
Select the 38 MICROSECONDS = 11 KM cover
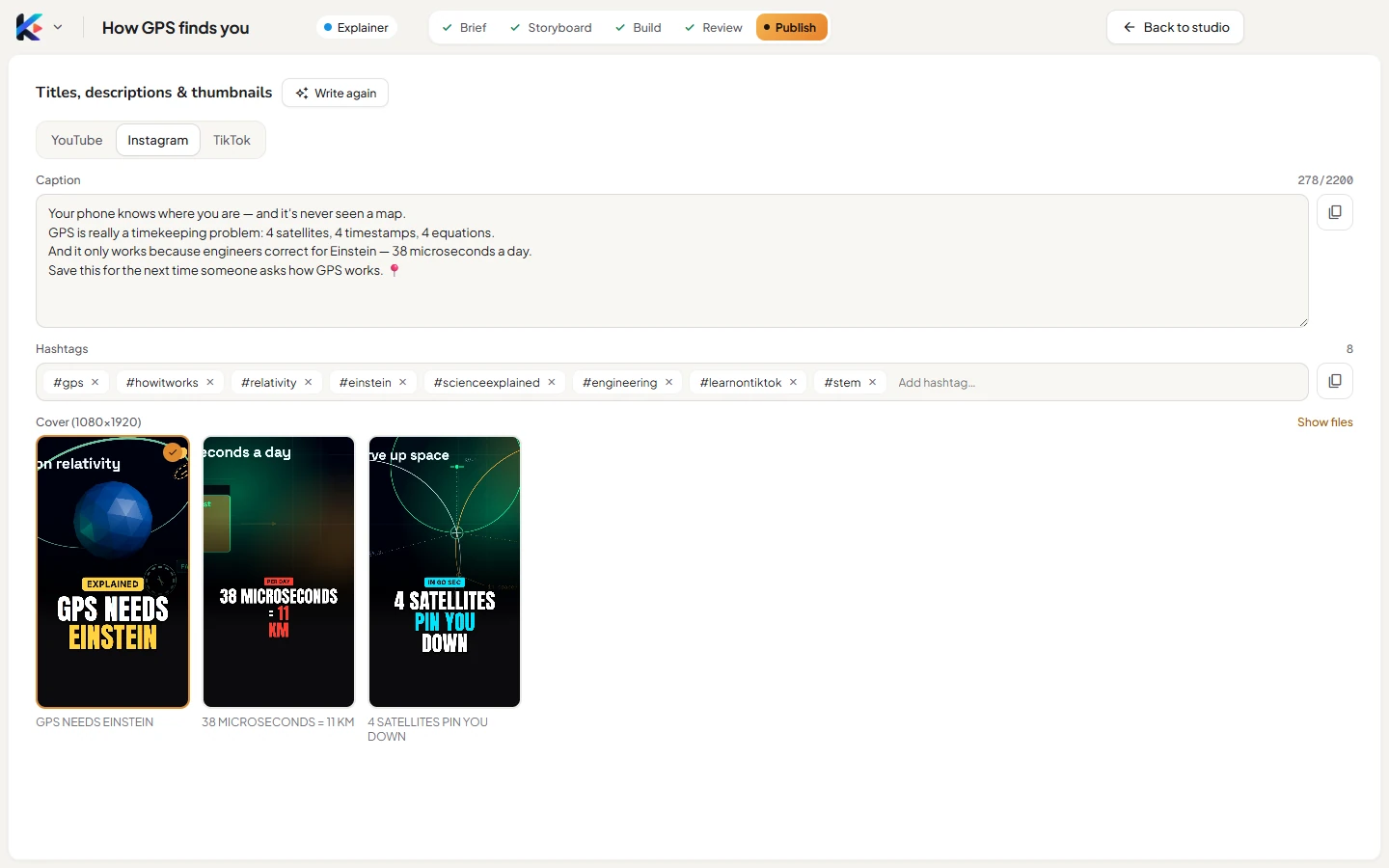coord(279,572)
